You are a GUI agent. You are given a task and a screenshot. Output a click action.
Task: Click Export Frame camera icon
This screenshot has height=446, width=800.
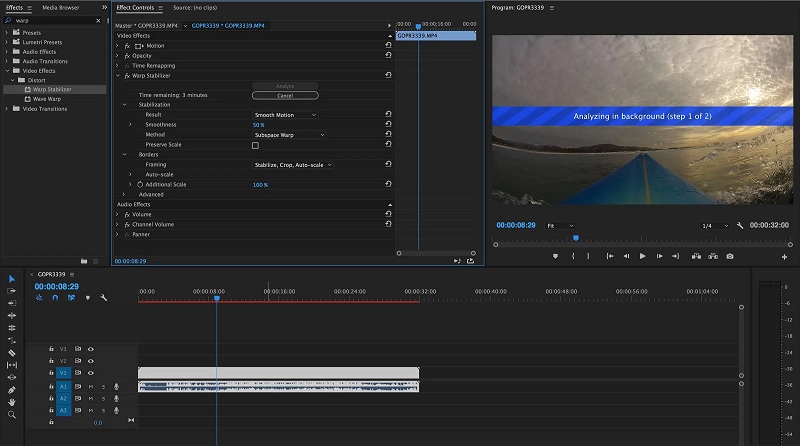click(729, 256)
